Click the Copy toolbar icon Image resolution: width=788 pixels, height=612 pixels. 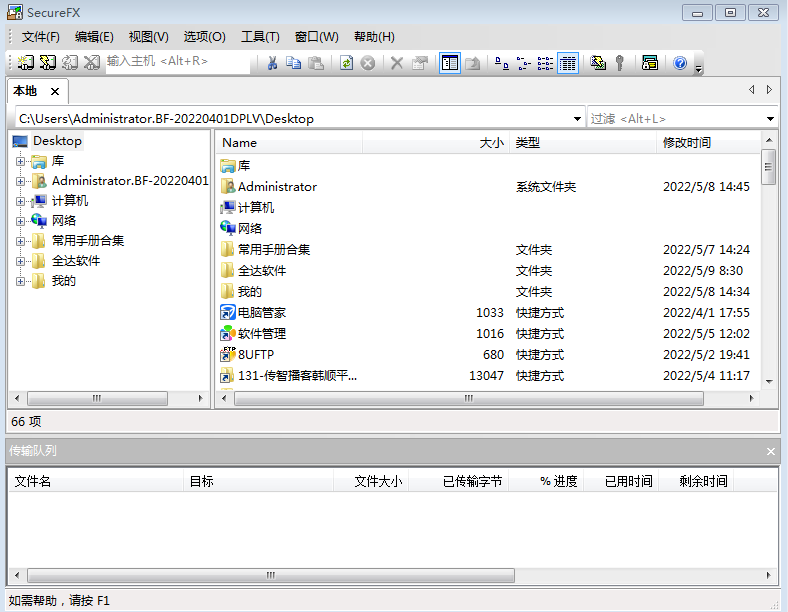click(x=293, y=63)
